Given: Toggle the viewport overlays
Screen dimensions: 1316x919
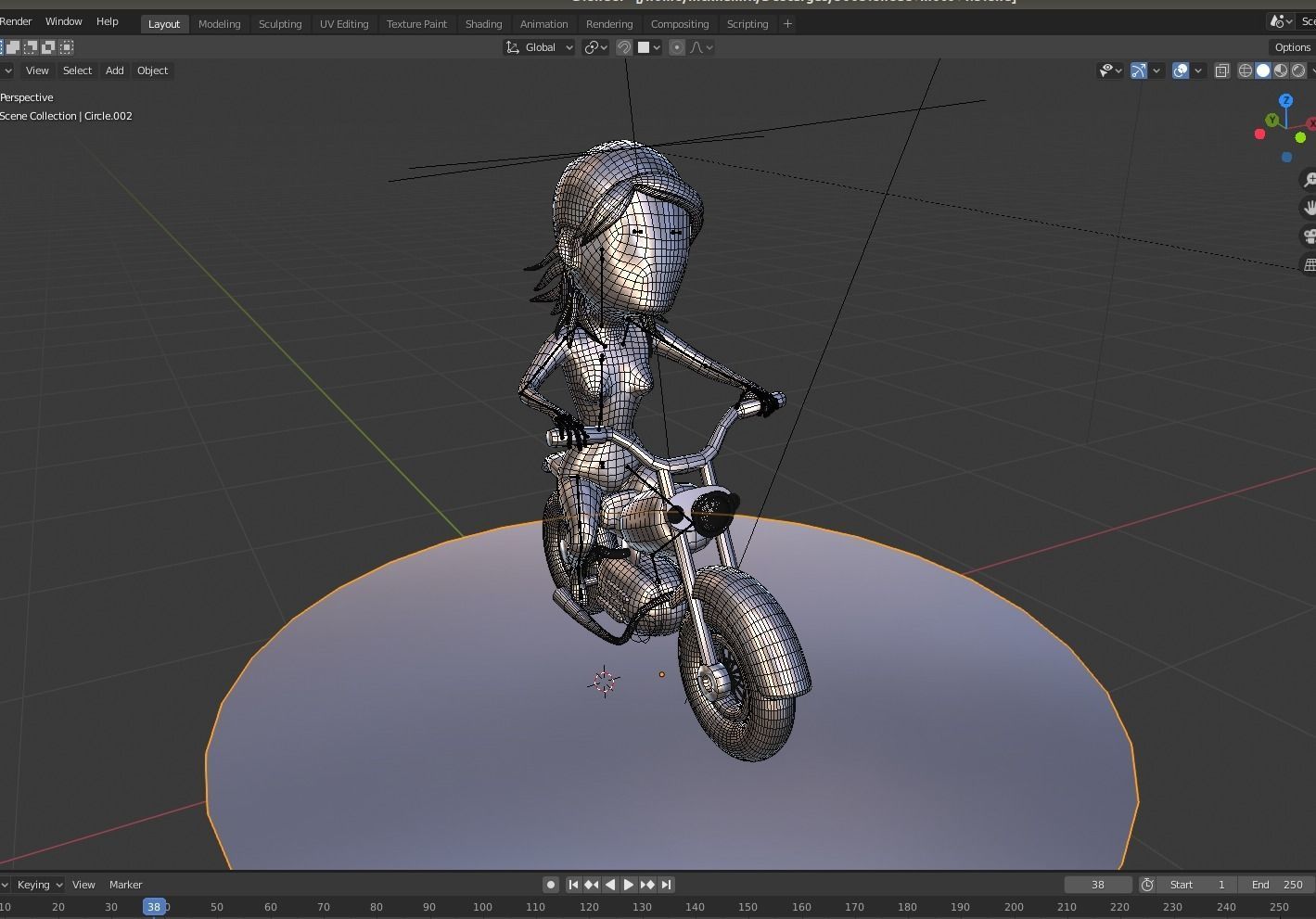Looking at the screenshot, I should [x=1181, y=70].
